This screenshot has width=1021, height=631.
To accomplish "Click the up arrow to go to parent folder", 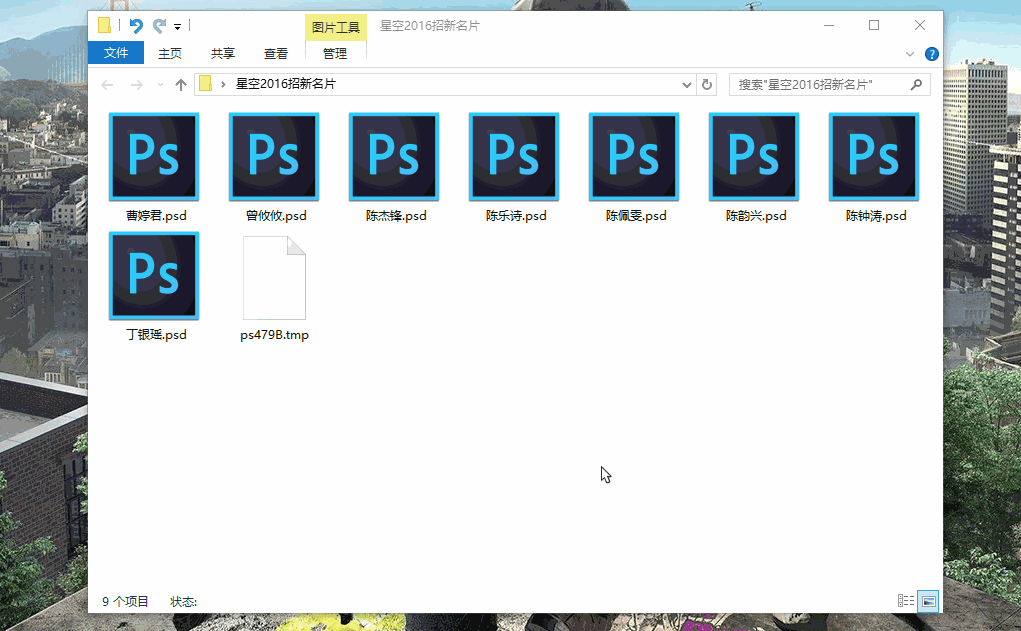I will 180,85.
